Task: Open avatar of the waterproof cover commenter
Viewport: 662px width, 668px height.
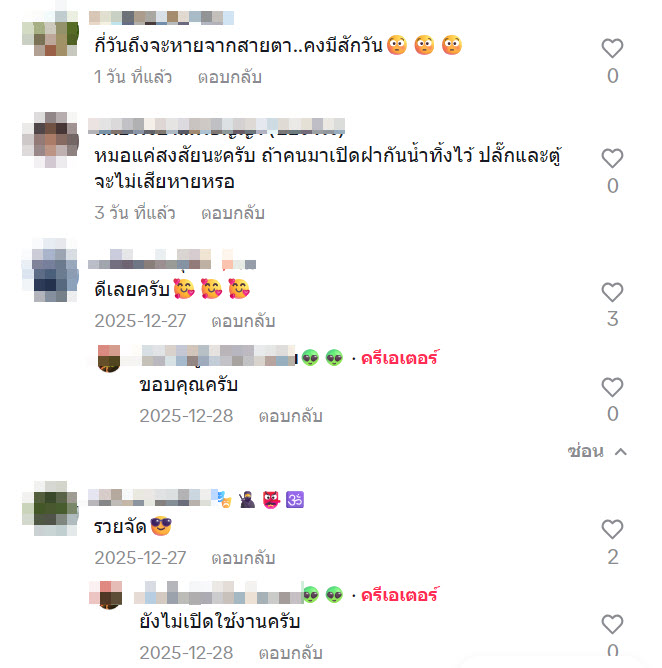Action: click(50, 140)
